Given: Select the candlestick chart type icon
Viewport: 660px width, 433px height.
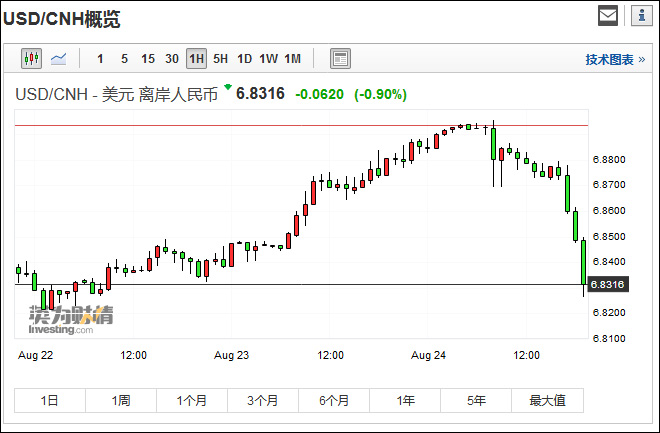Looking at the screenshot, I should (31, 59).
